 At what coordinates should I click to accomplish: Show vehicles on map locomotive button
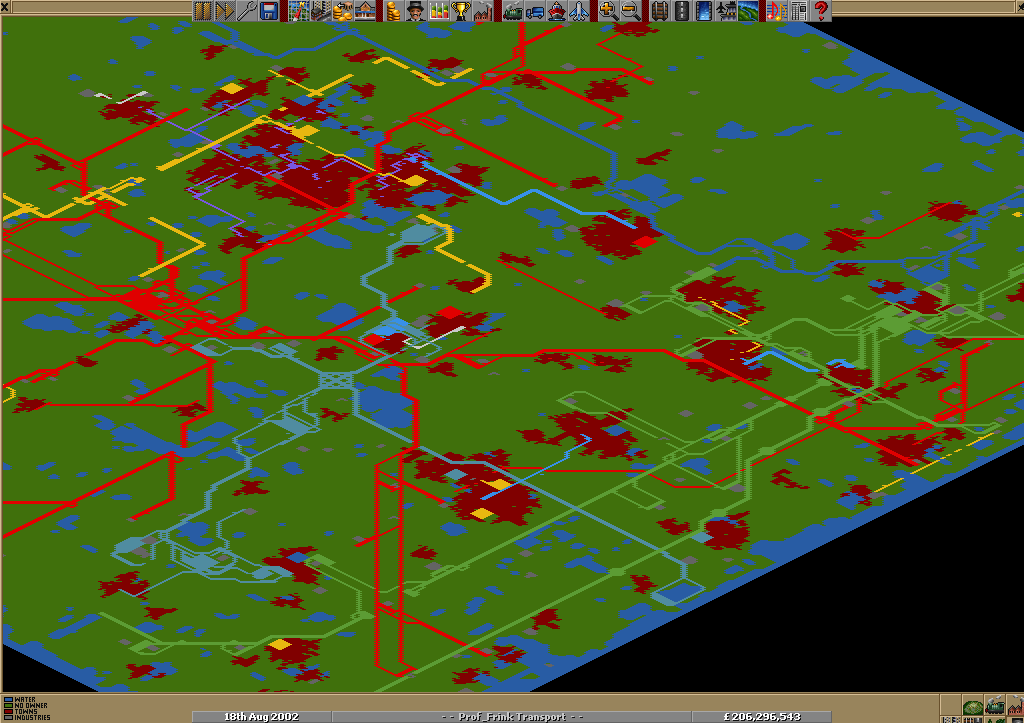(x=994, y=707)
